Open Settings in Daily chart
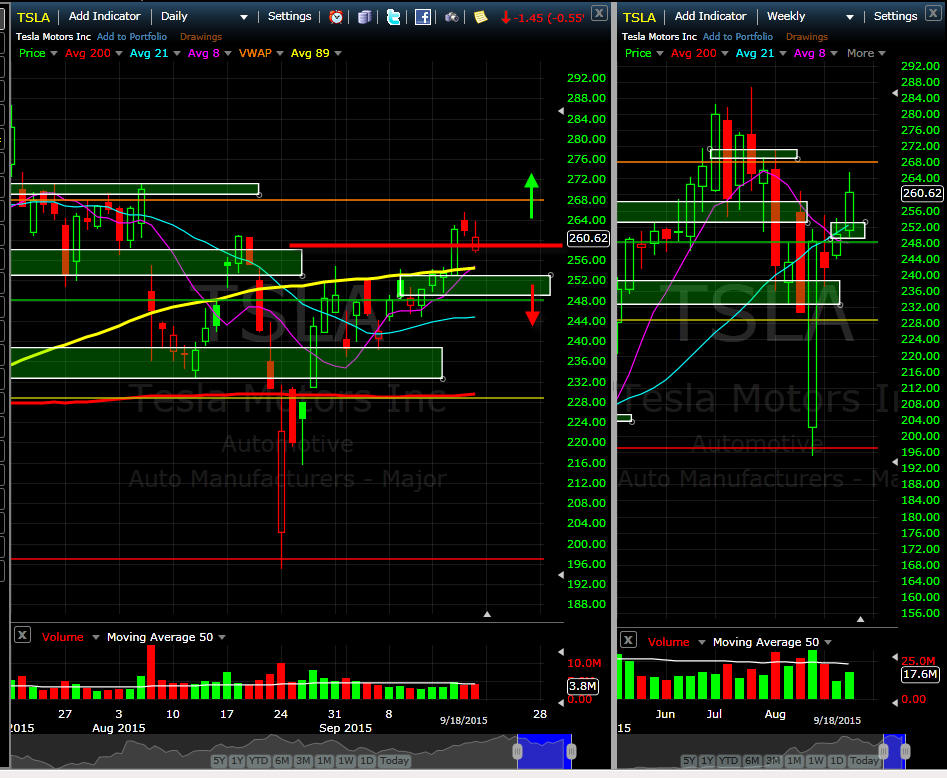This screenshot has width=947, height=778. (289, 16)
